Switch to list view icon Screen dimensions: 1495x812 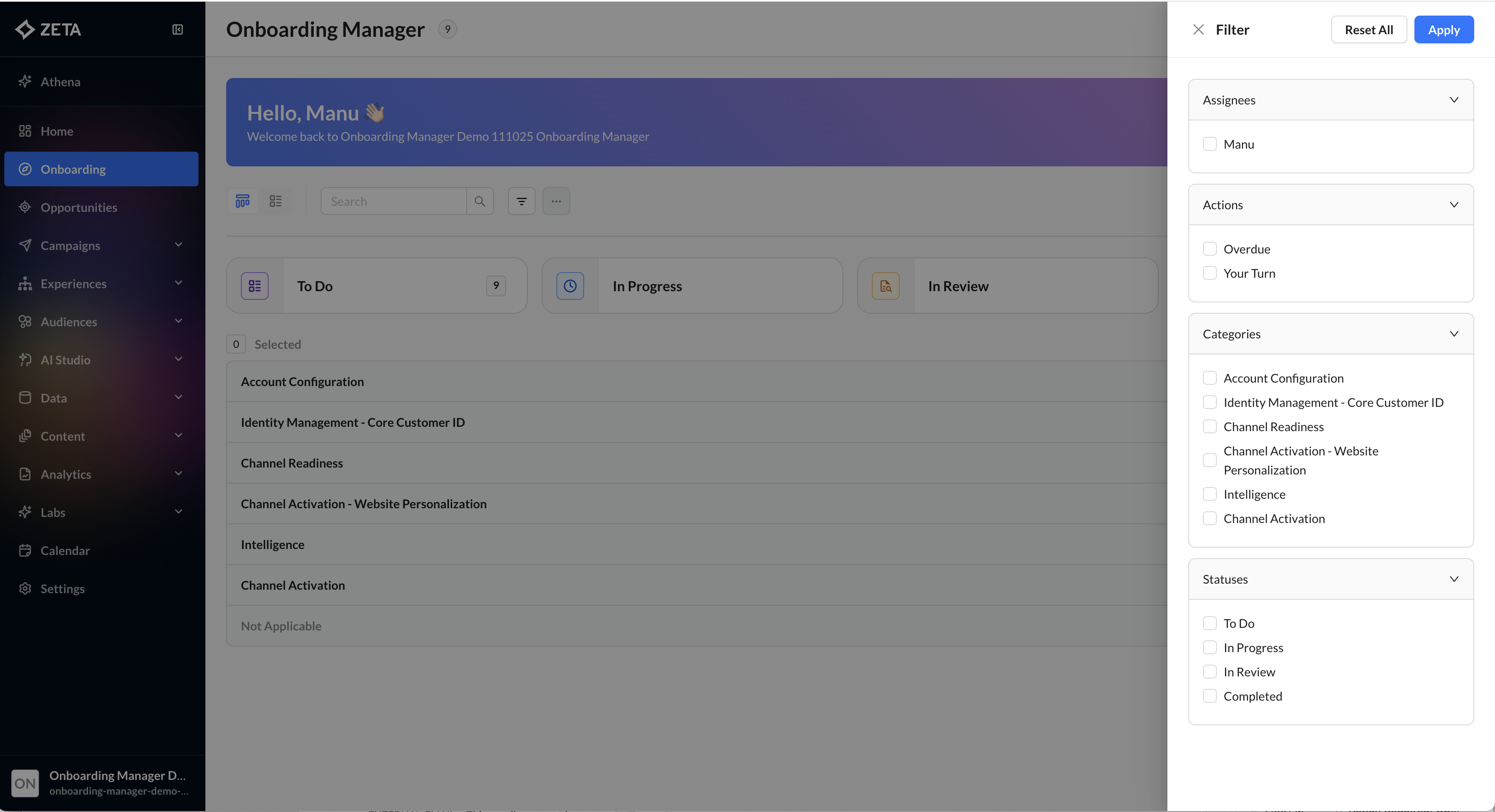pos(276,201)
